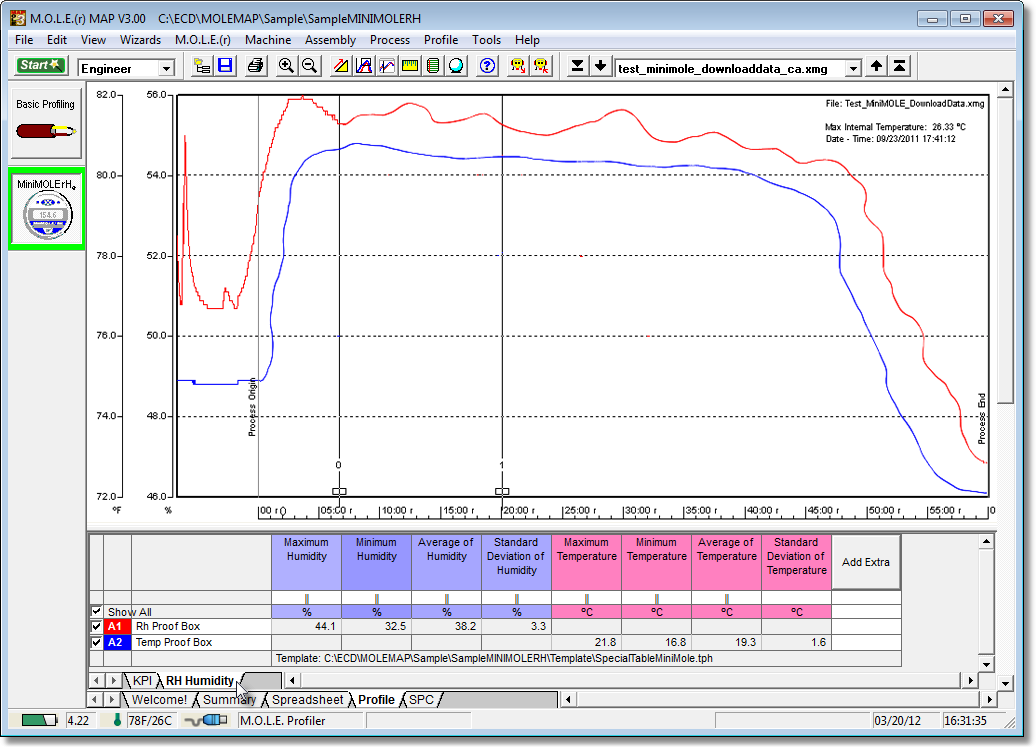Click the second yellow M.O.L.E. character icon

pos(541,66)
